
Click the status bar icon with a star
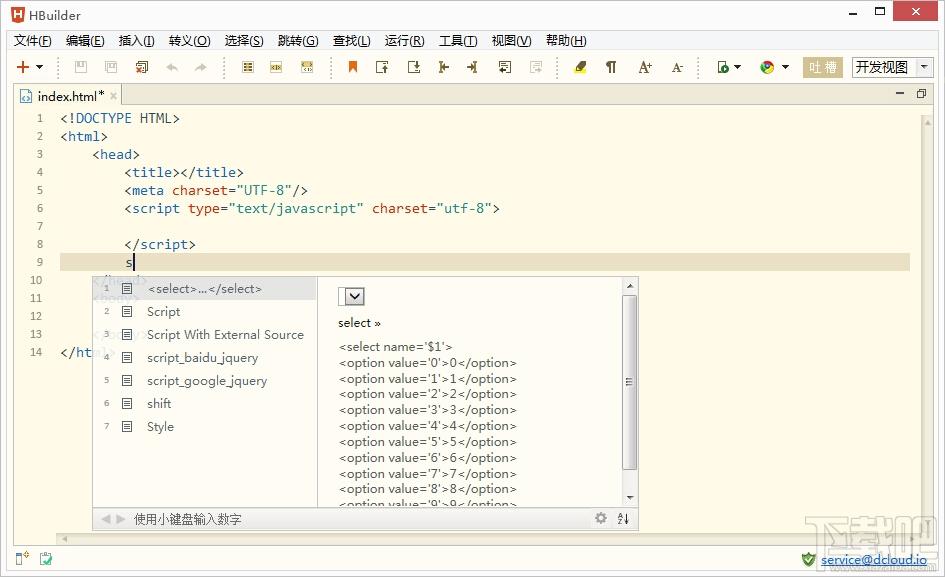pyautogui.click(x=22, y=559)
